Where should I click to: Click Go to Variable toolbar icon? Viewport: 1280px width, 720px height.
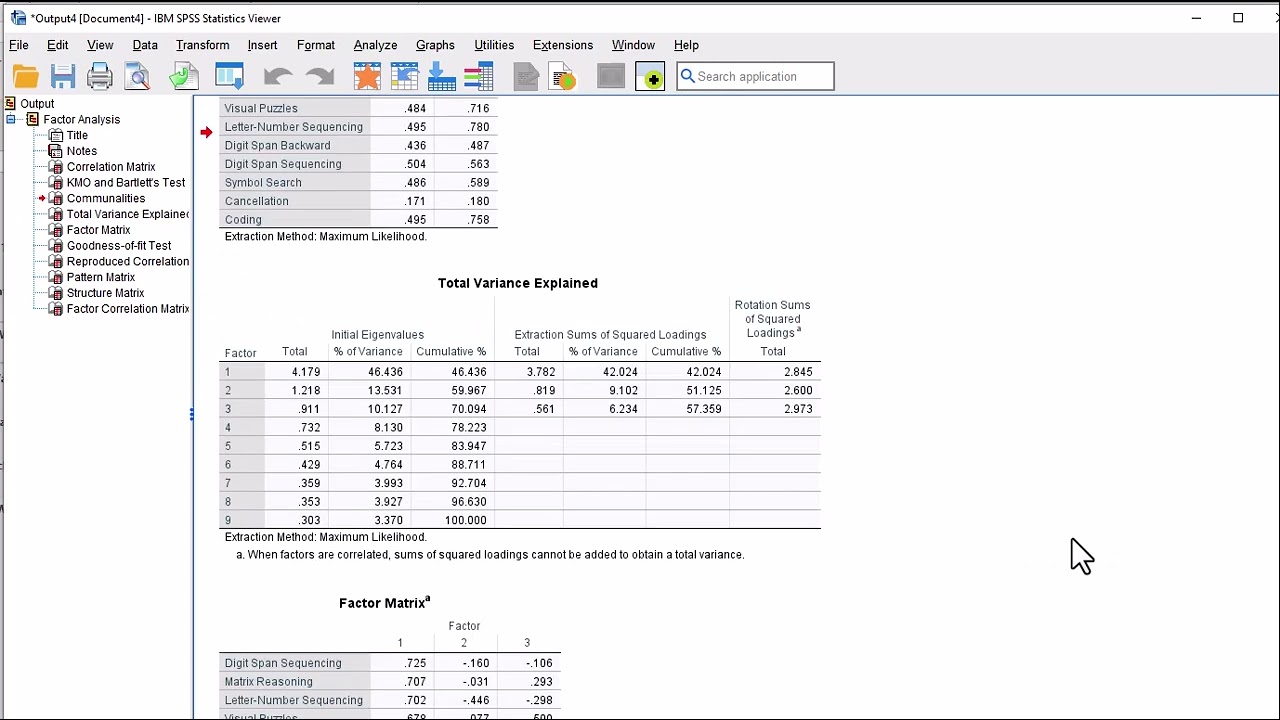441,76
